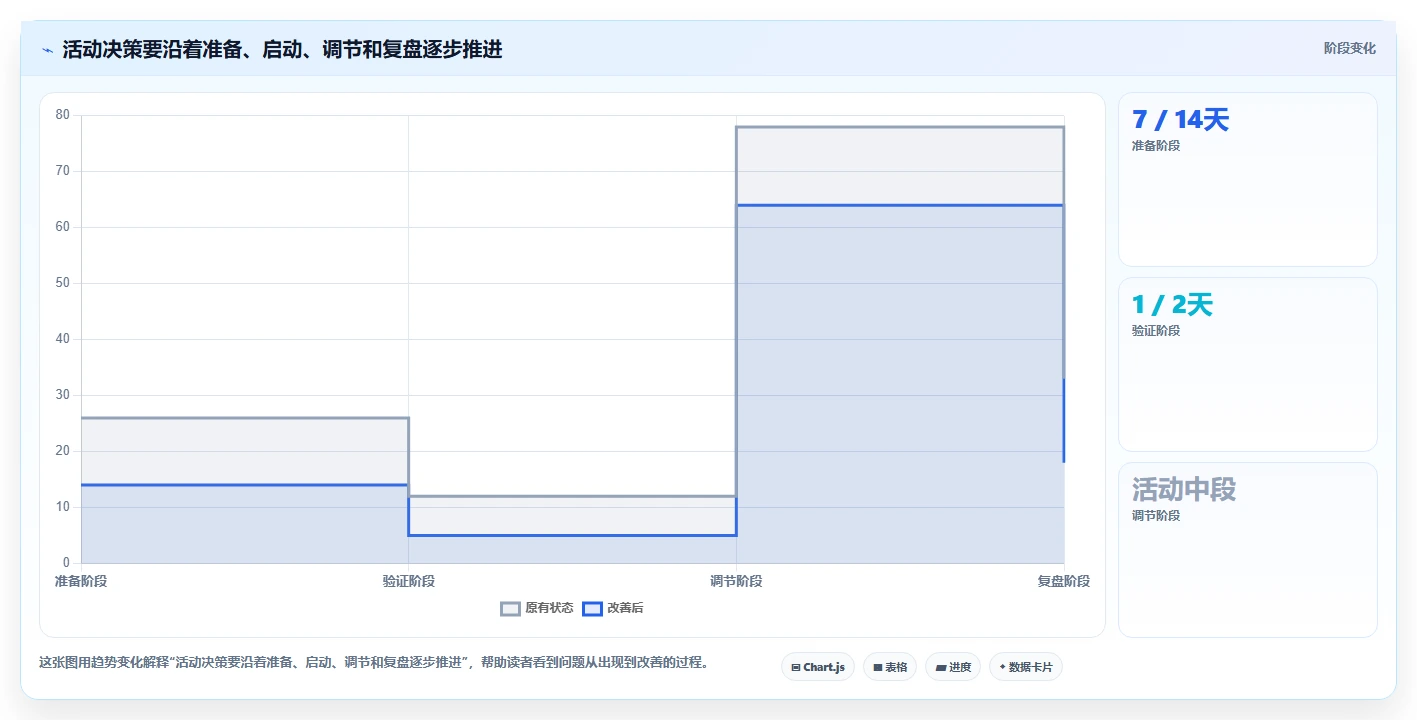Click the gray step line at 78
The height and width of the screenshot is (720, 1417).
pos(900,127)
